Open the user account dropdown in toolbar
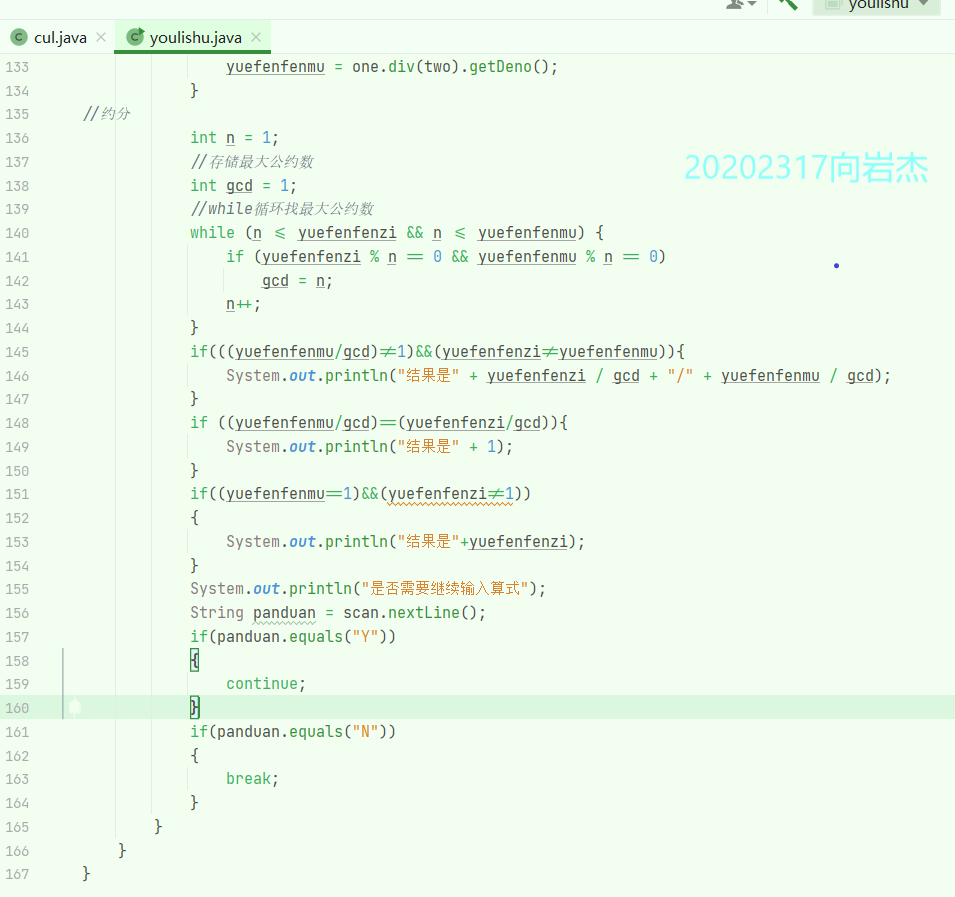955x897 pixels. pyautogui.click(x=741, y=4)
